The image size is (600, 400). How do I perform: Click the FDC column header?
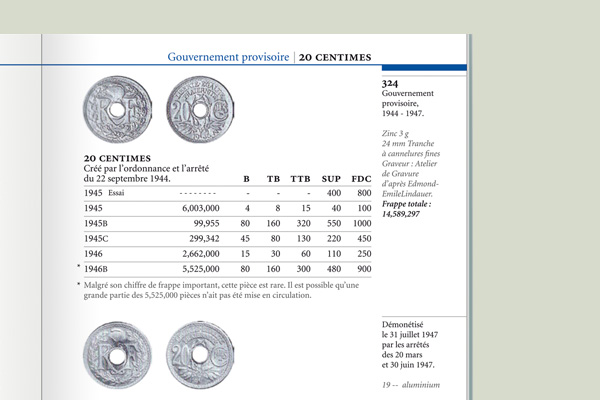(x=361, y=179)
